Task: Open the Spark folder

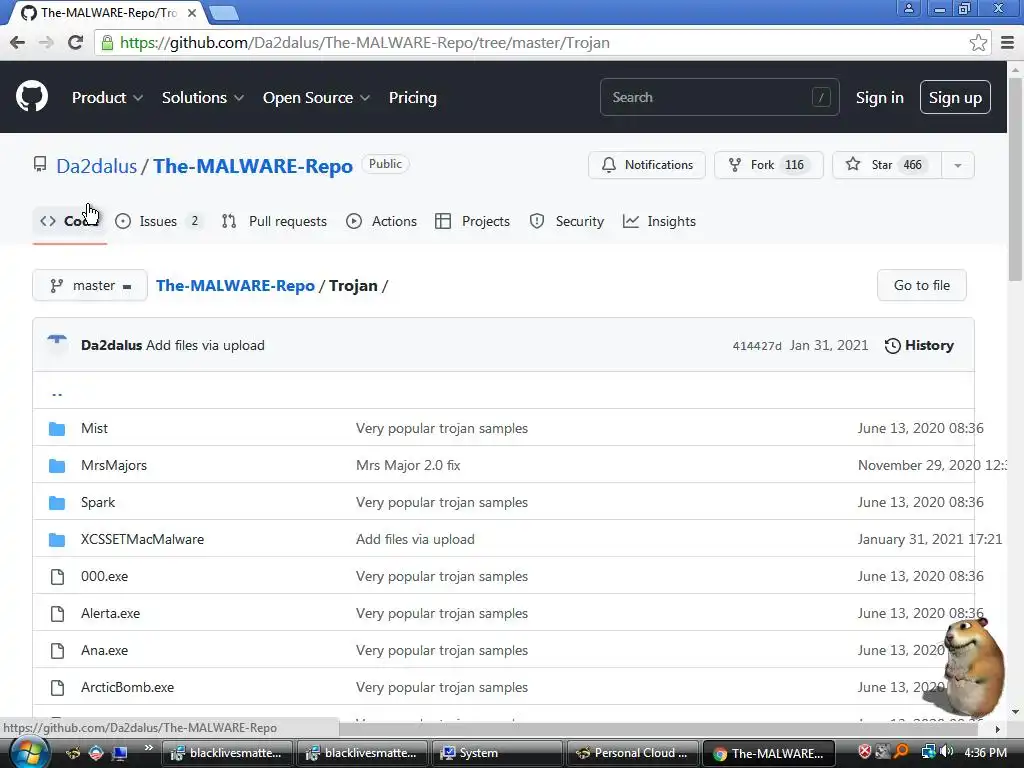Action: click(x=98, y=502)
